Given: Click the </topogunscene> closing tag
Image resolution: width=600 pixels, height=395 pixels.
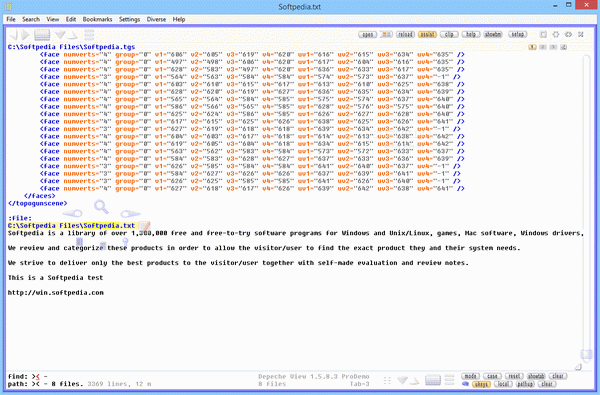Looking at the screenshot, I should click(x=38, y=204).
